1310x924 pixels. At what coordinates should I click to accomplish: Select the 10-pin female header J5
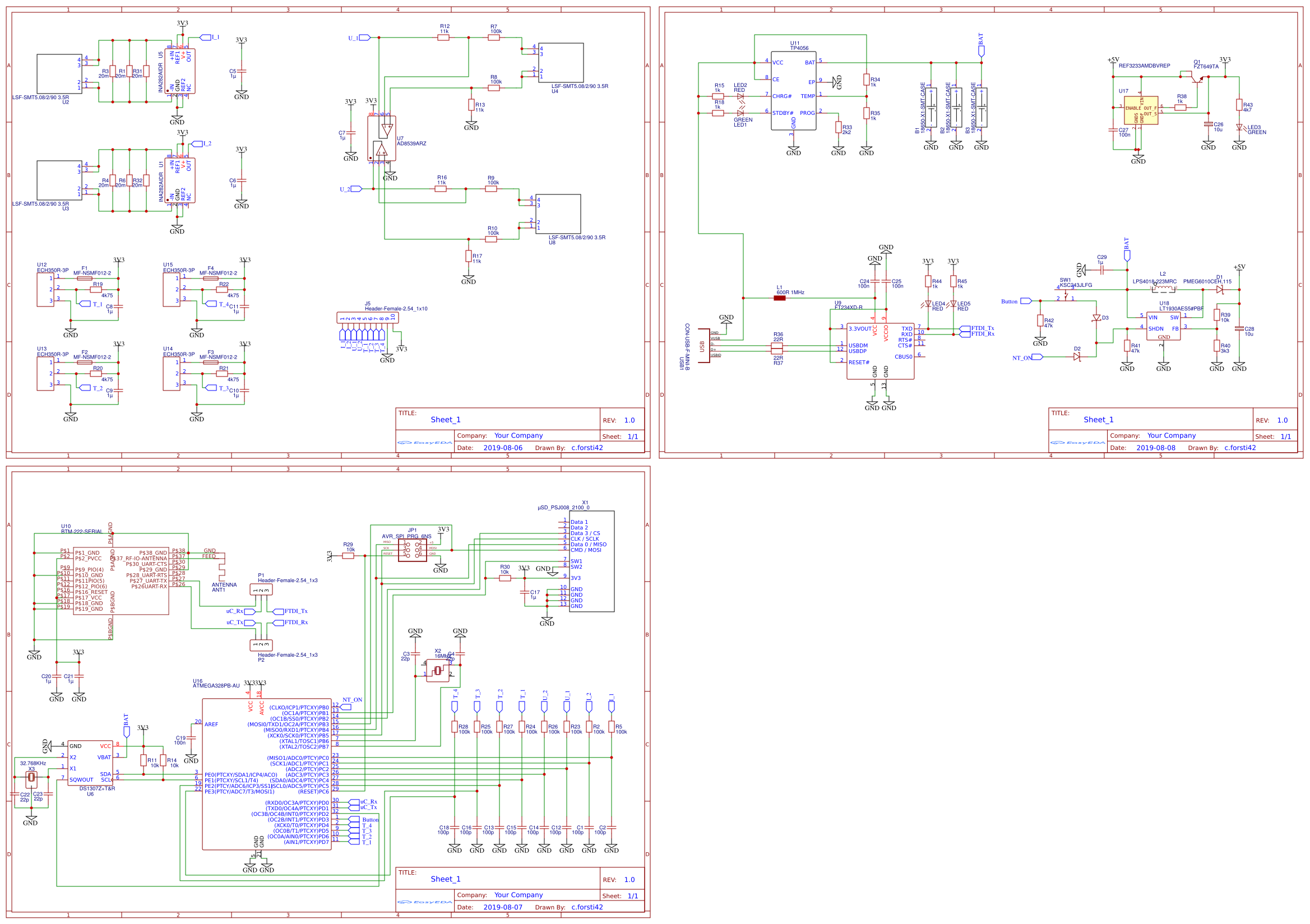point(368,318)
